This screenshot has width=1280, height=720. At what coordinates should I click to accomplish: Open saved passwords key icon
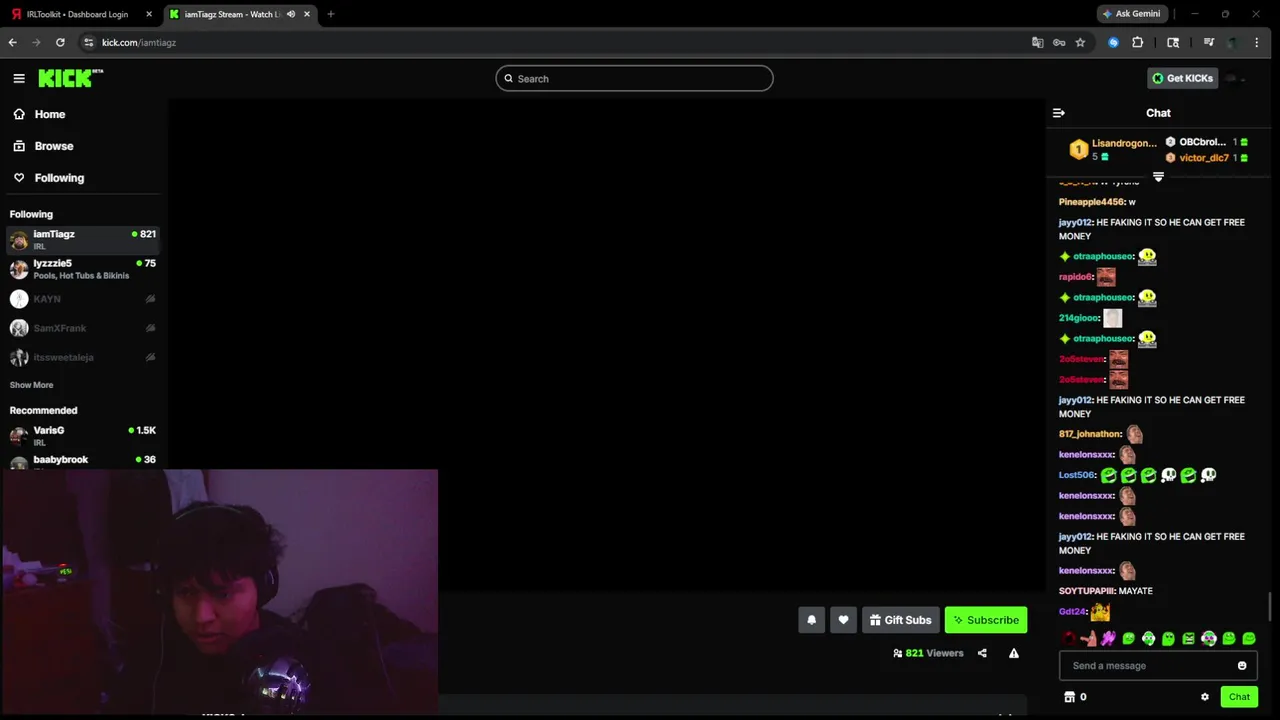coord(1059,42)
